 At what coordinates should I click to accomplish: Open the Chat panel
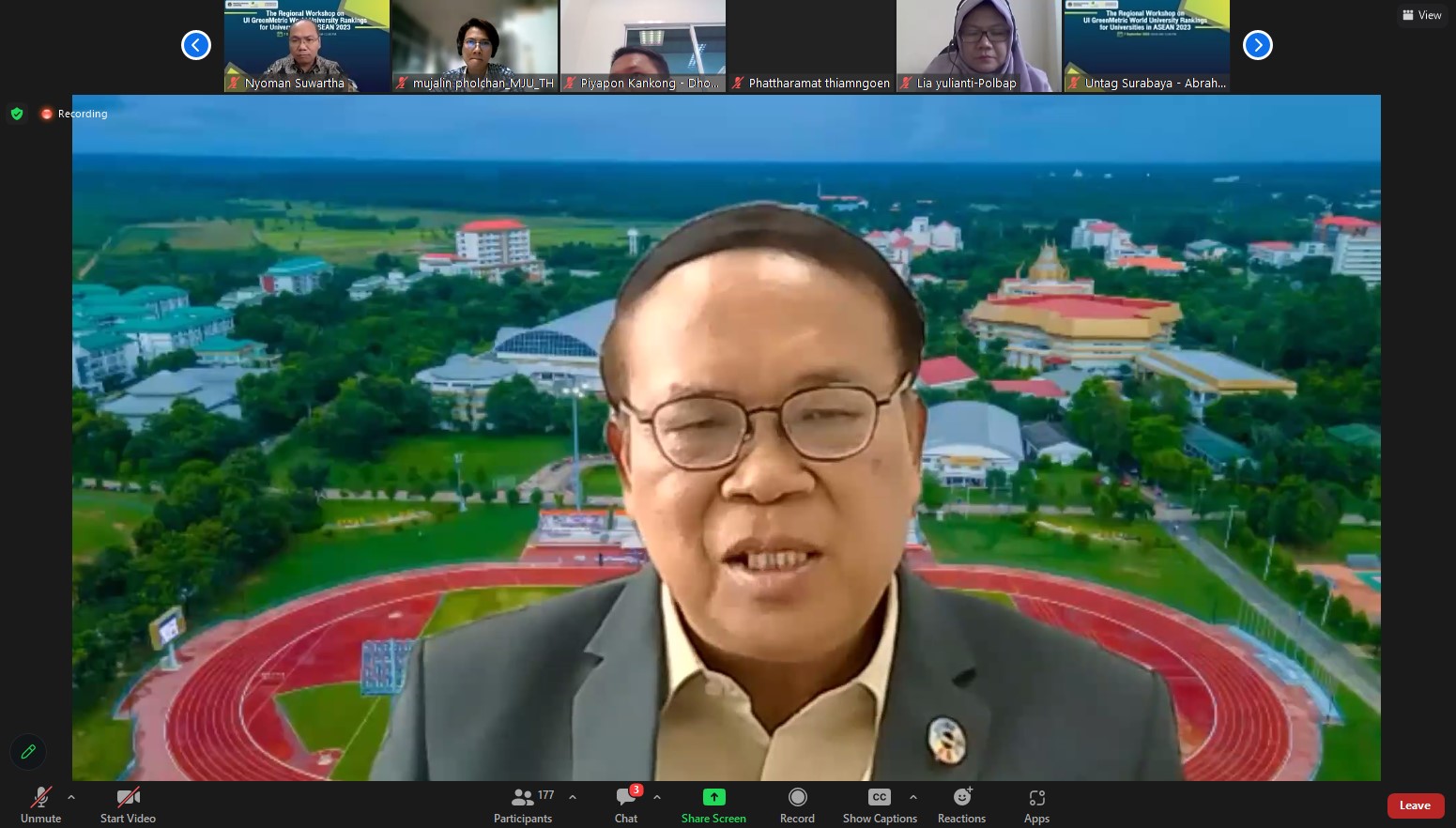[x=626, y=798]
